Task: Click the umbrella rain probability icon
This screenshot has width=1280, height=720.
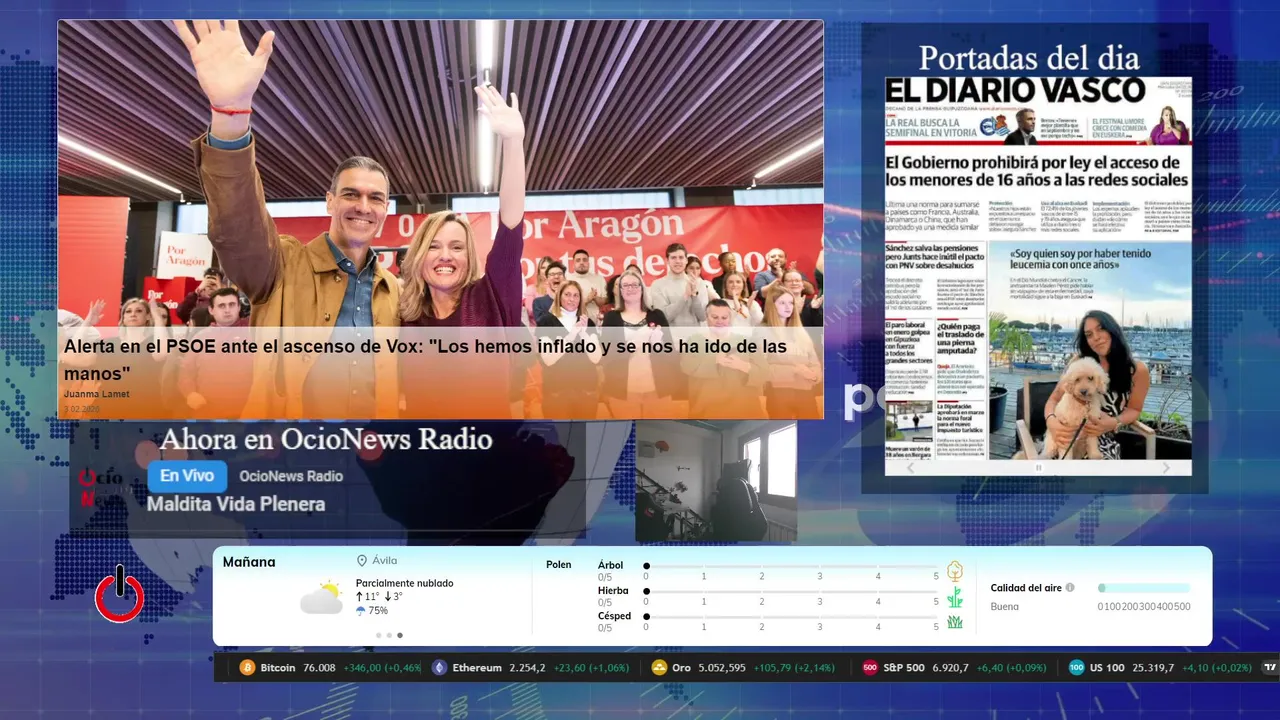Action: pos(361,610)
